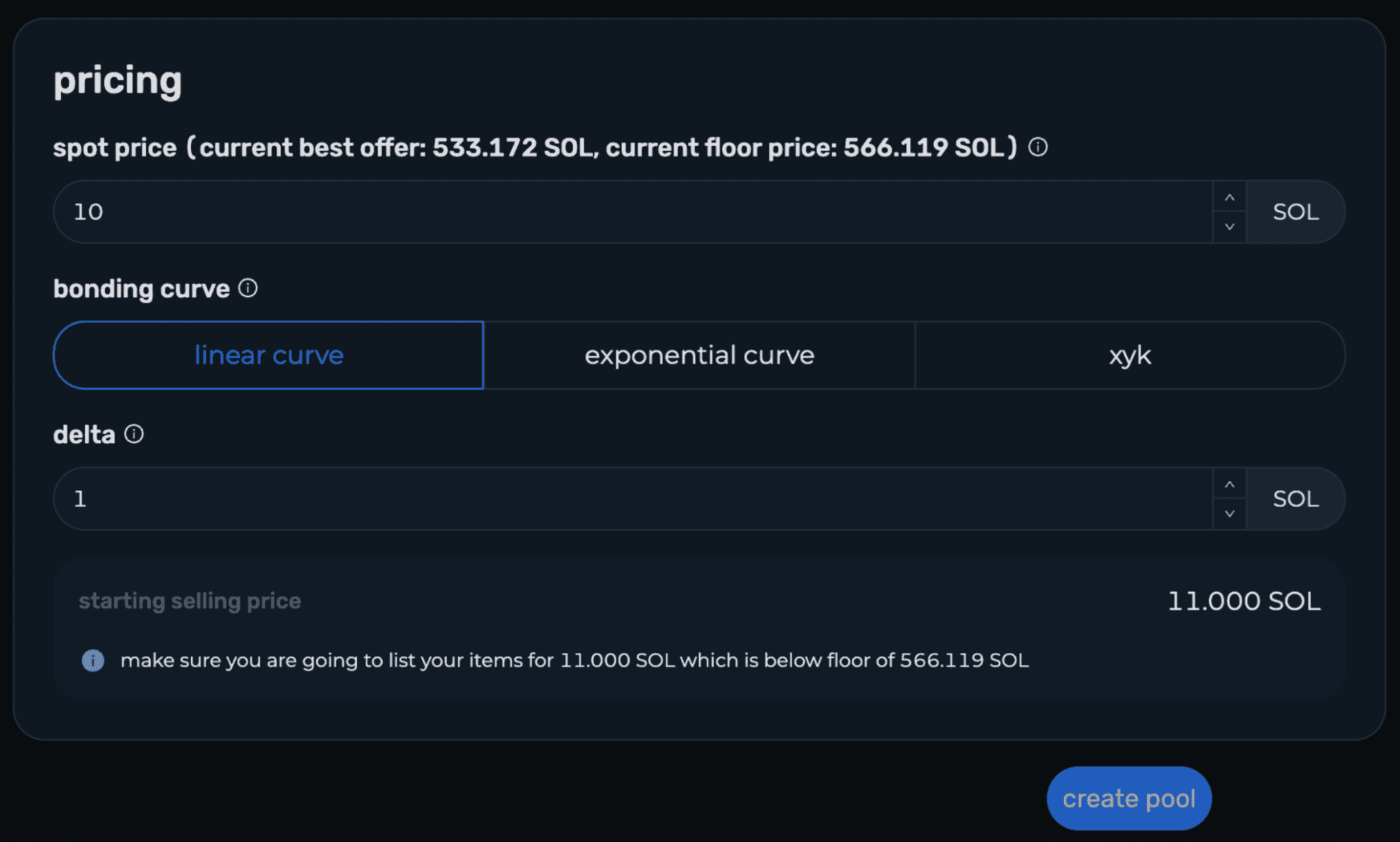Focus the delta input field
The image size is (1400, 842).
pyautogui.click(x=623, y=499)
